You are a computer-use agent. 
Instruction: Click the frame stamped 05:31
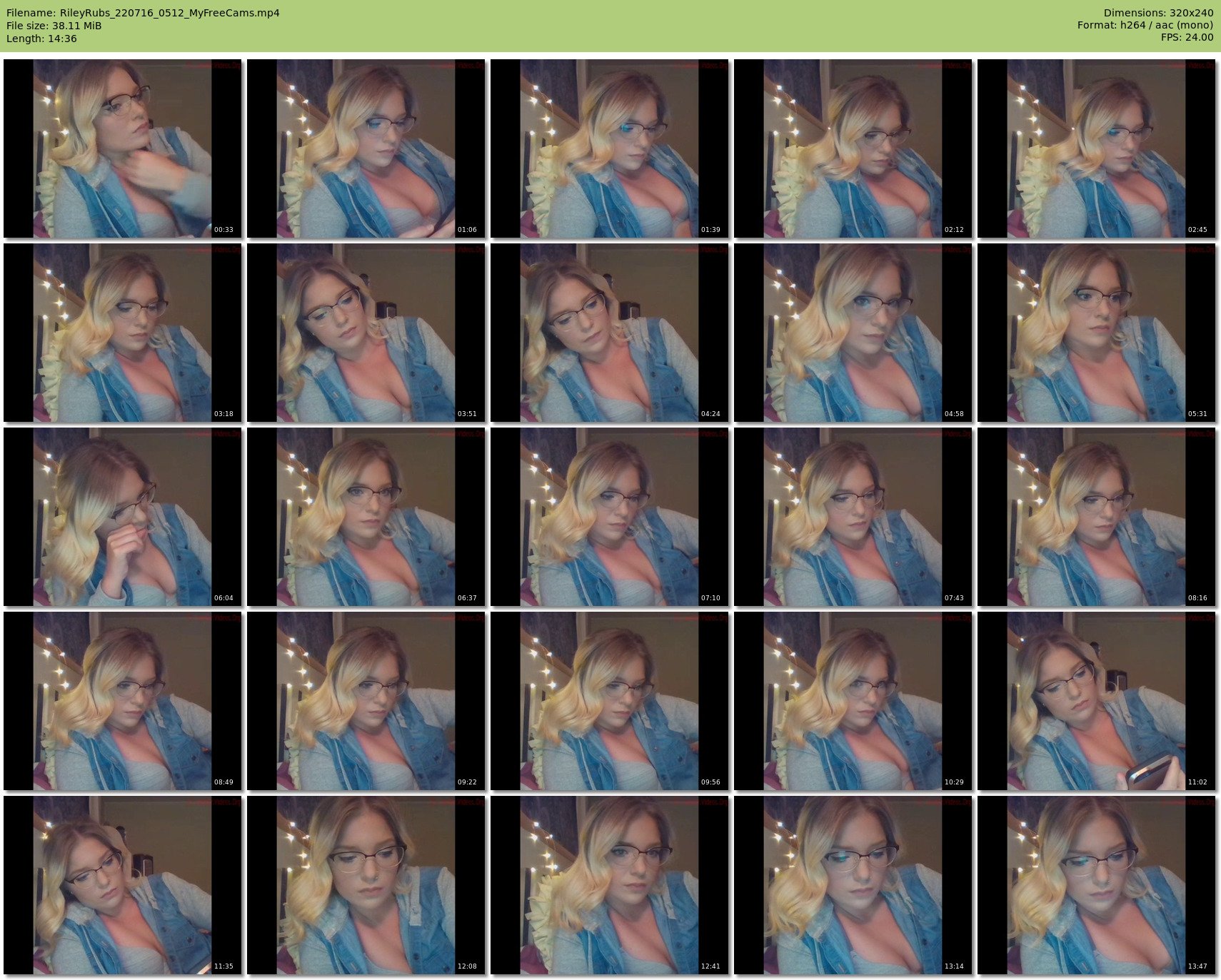[x=1097, y=333]
